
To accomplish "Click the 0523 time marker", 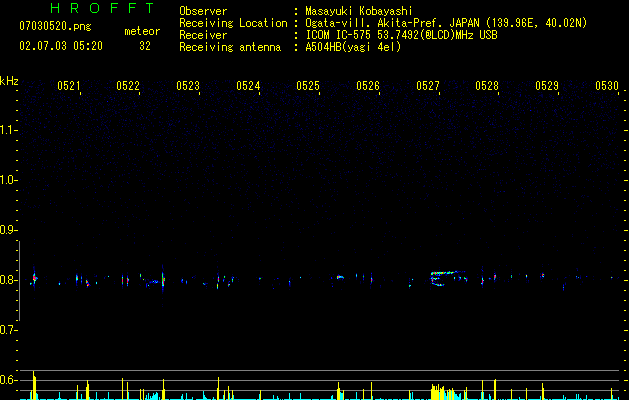I will click(188, 86).
